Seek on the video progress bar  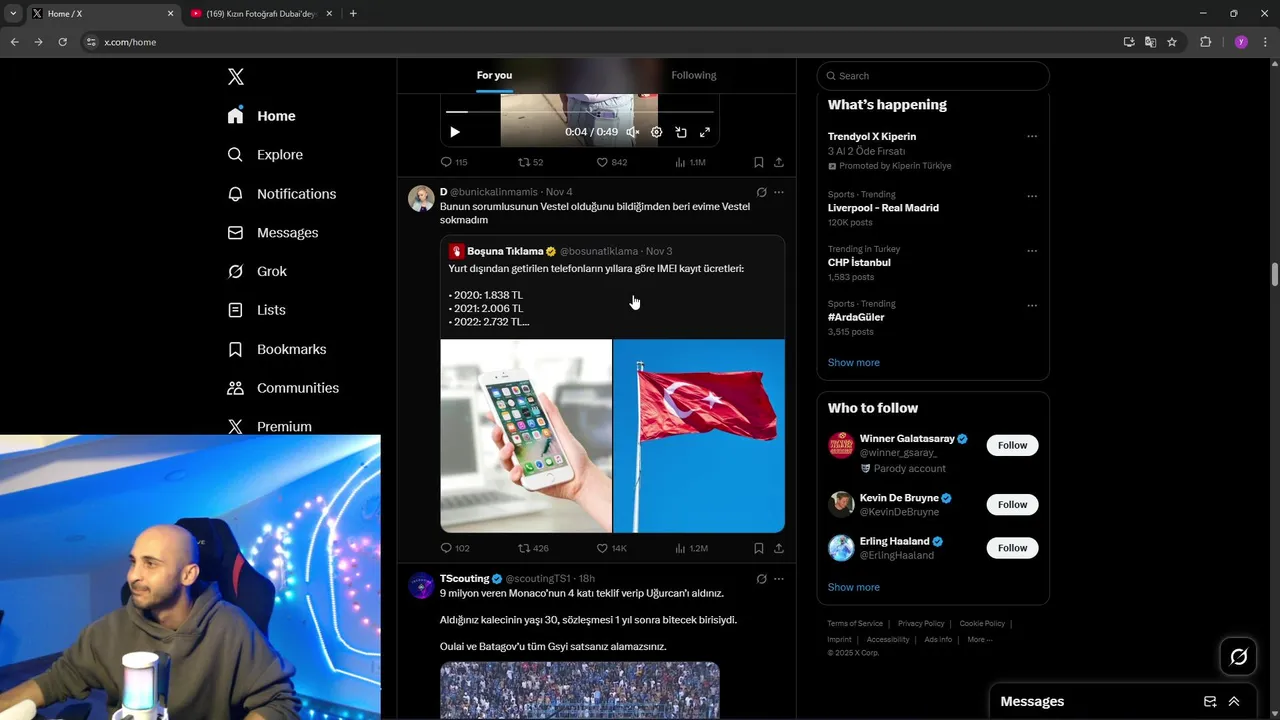tap(580, 112)
